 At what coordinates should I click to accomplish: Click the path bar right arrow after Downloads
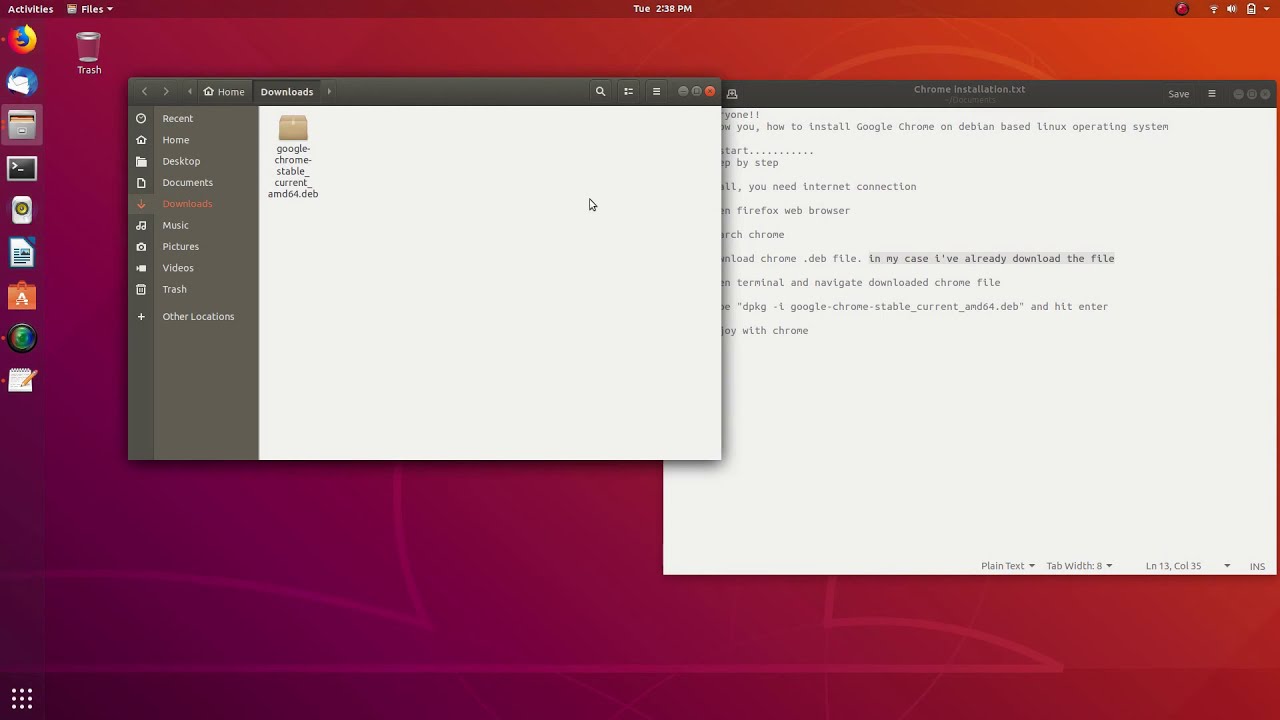(329, 91)
